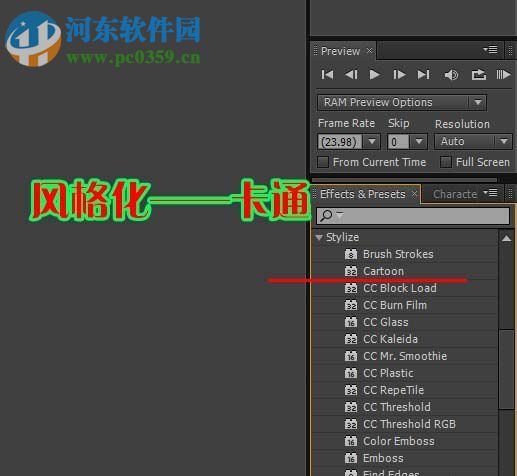Click the Frame Rate value field
Screen dimensions: 517x476
pyautogui.click(x=340, y=142)
